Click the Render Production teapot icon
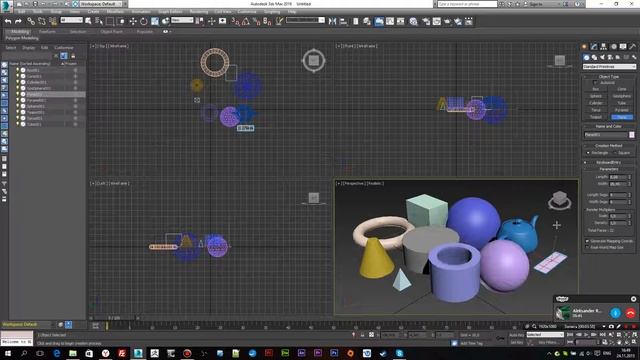The width and height of the screenshot is (640, 360). pyautogui.click(x=447, y=21)
